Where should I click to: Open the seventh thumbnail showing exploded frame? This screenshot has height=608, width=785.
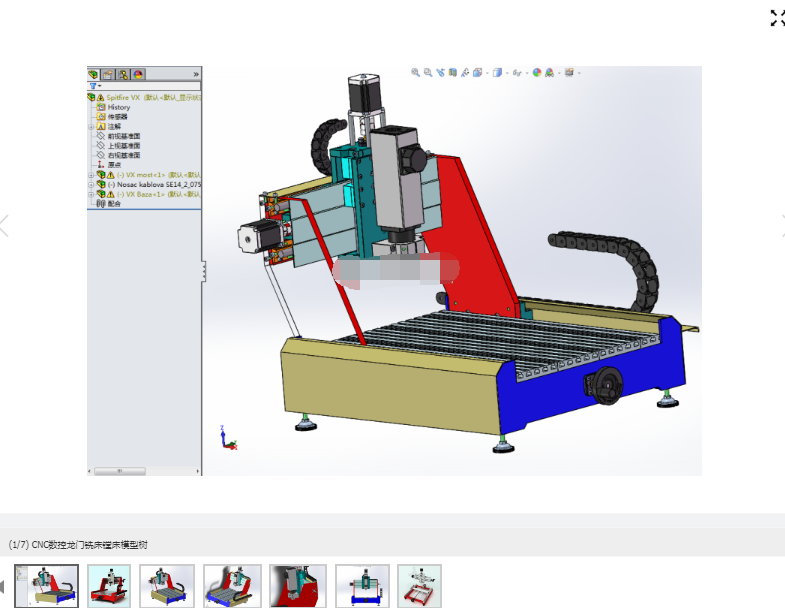click(420, 586)
